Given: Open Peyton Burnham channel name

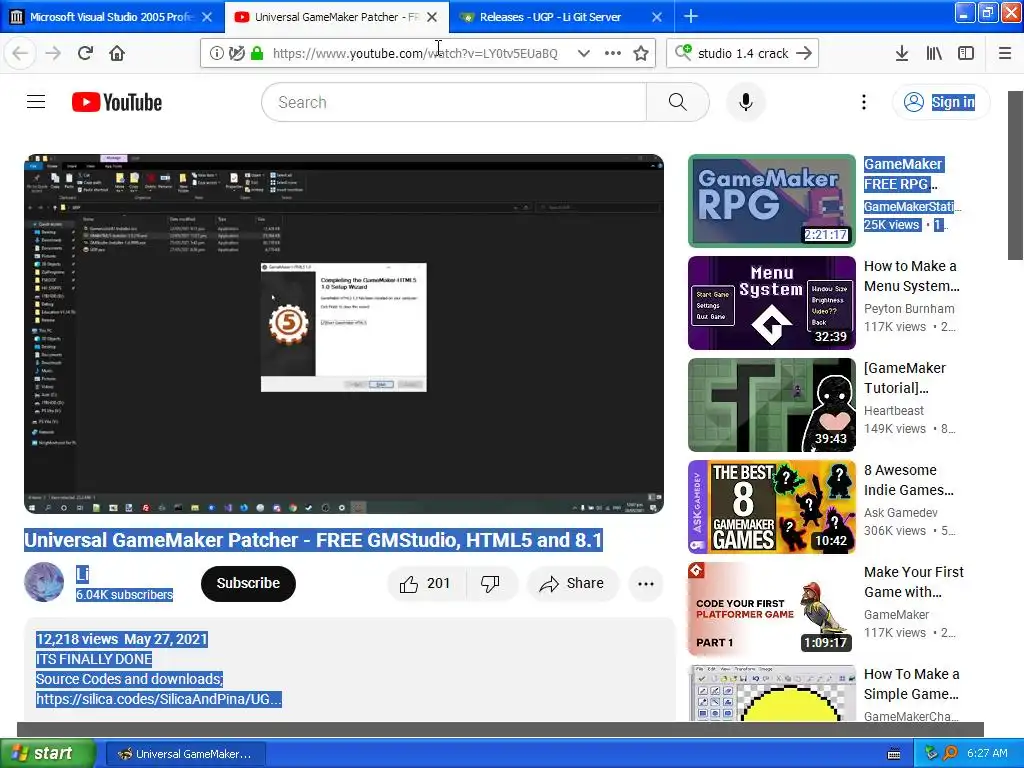Looking at the screenshot, I should coord(909,308).
